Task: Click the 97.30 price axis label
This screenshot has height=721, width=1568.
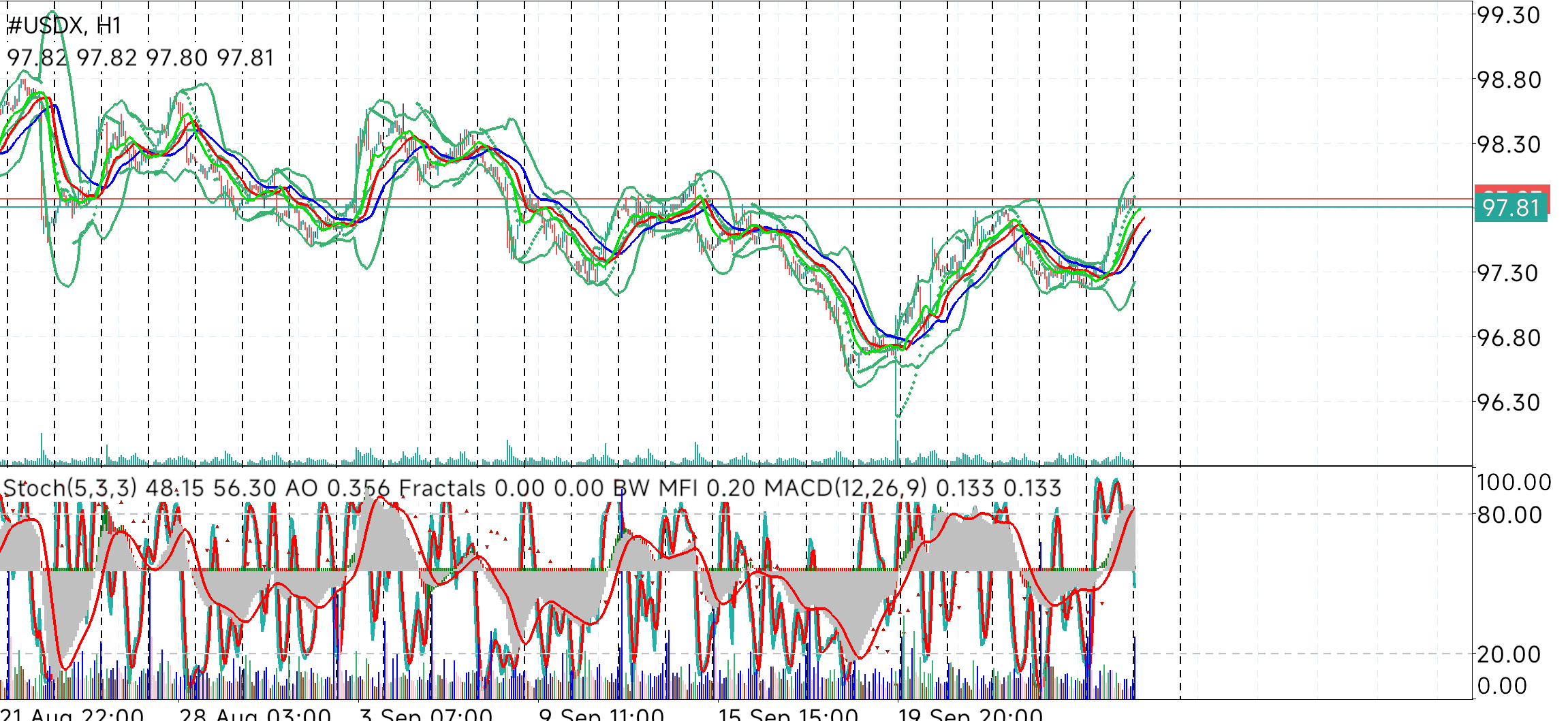Action: click(1508, 273)
